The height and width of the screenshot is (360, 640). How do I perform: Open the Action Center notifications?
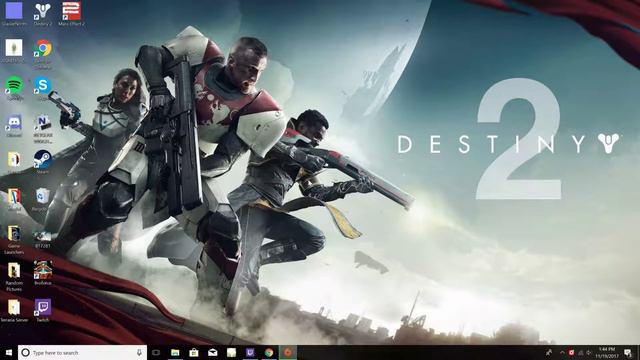[x=628, y=353]
